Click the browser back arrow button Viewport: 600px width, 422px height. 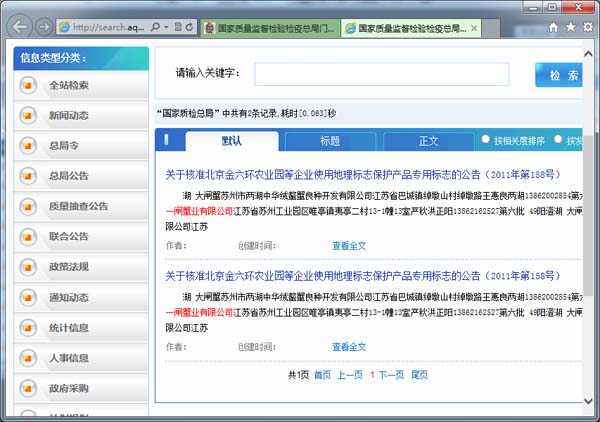tap(20, 27)
